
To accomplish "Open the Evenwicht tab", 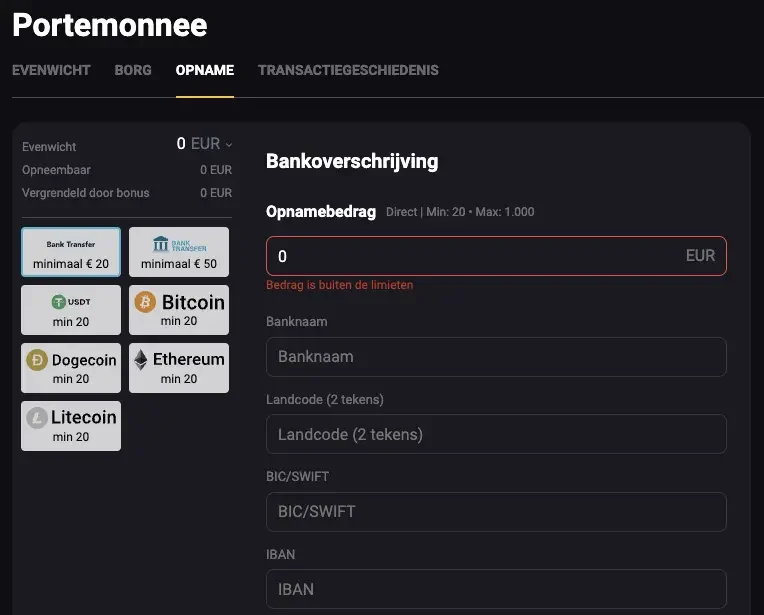I will (51, 70).
